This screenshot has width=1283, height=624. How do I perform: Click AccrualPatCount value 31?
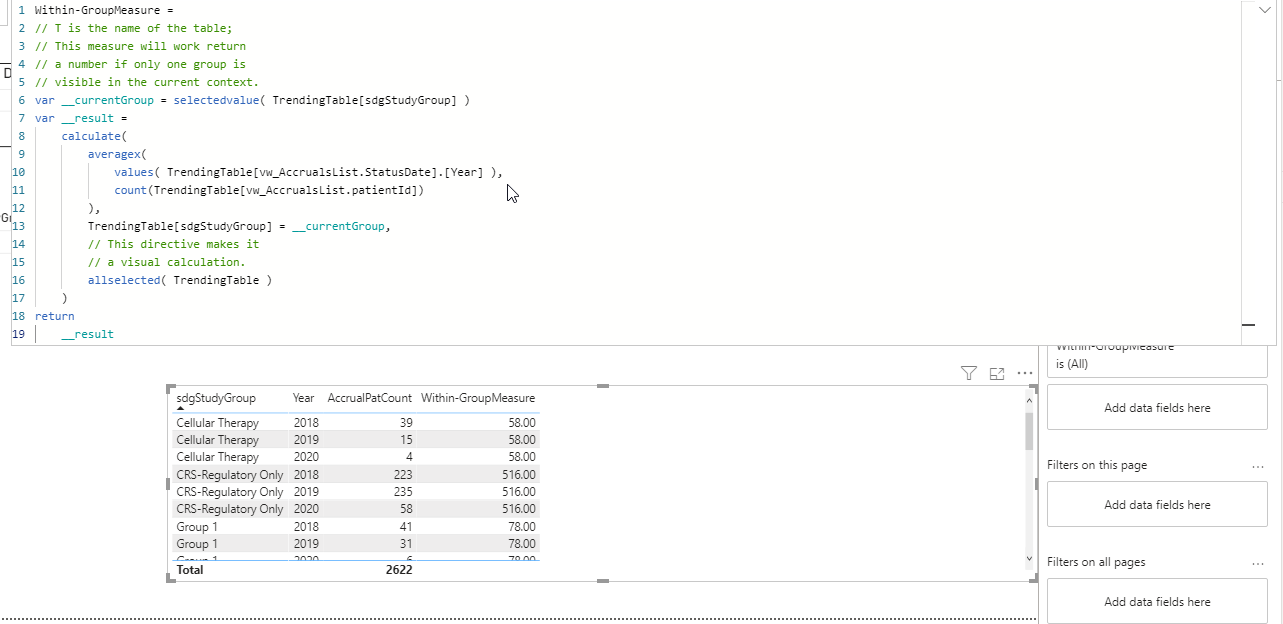point(405,544)
